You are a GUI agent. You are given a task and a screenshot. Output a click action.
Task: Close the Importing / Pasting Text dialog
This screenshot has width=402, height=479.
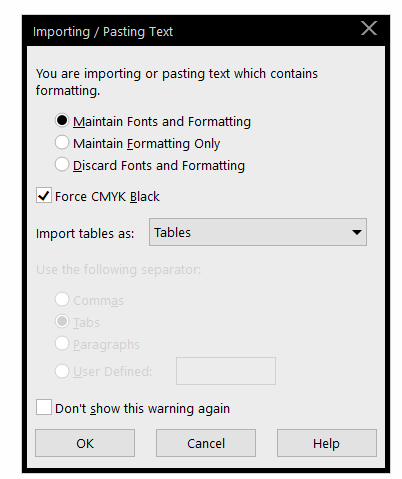369,28
